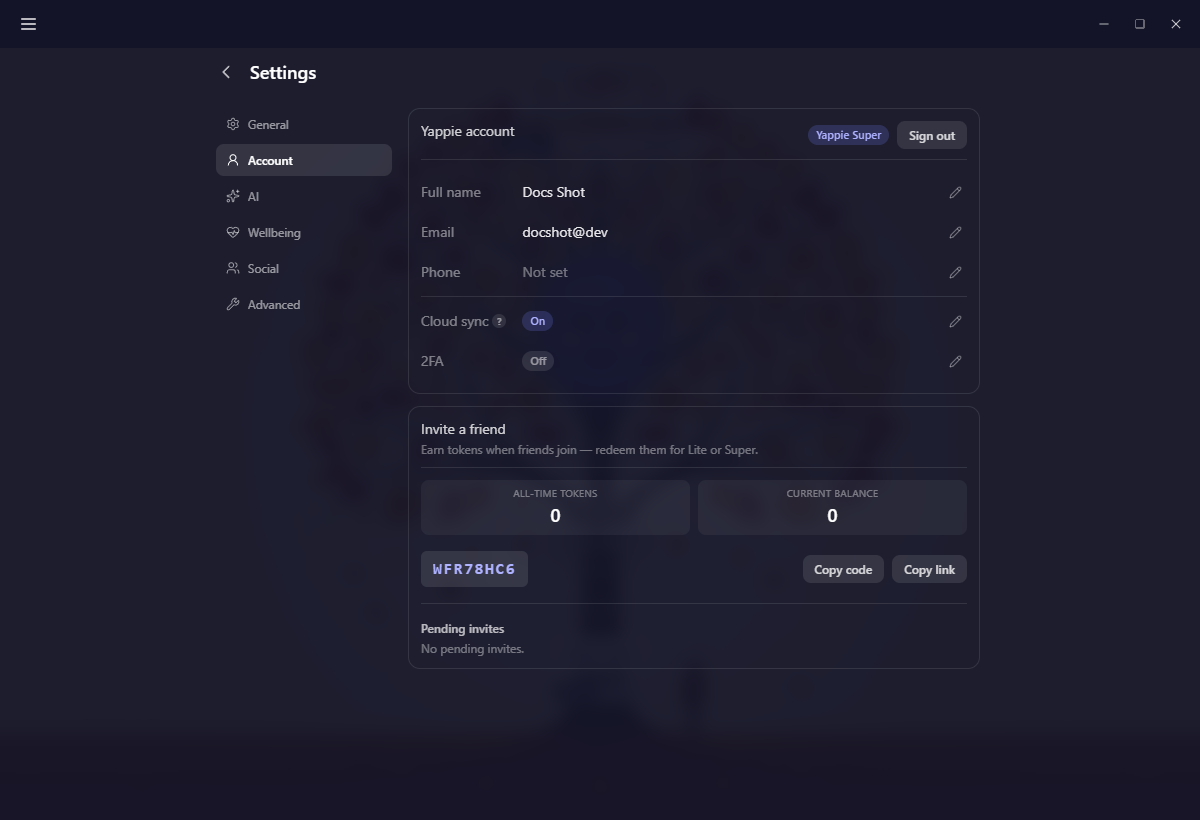Open the General settings tab
The width and height of the screenshot is (1200, 820).
point(304,124)
